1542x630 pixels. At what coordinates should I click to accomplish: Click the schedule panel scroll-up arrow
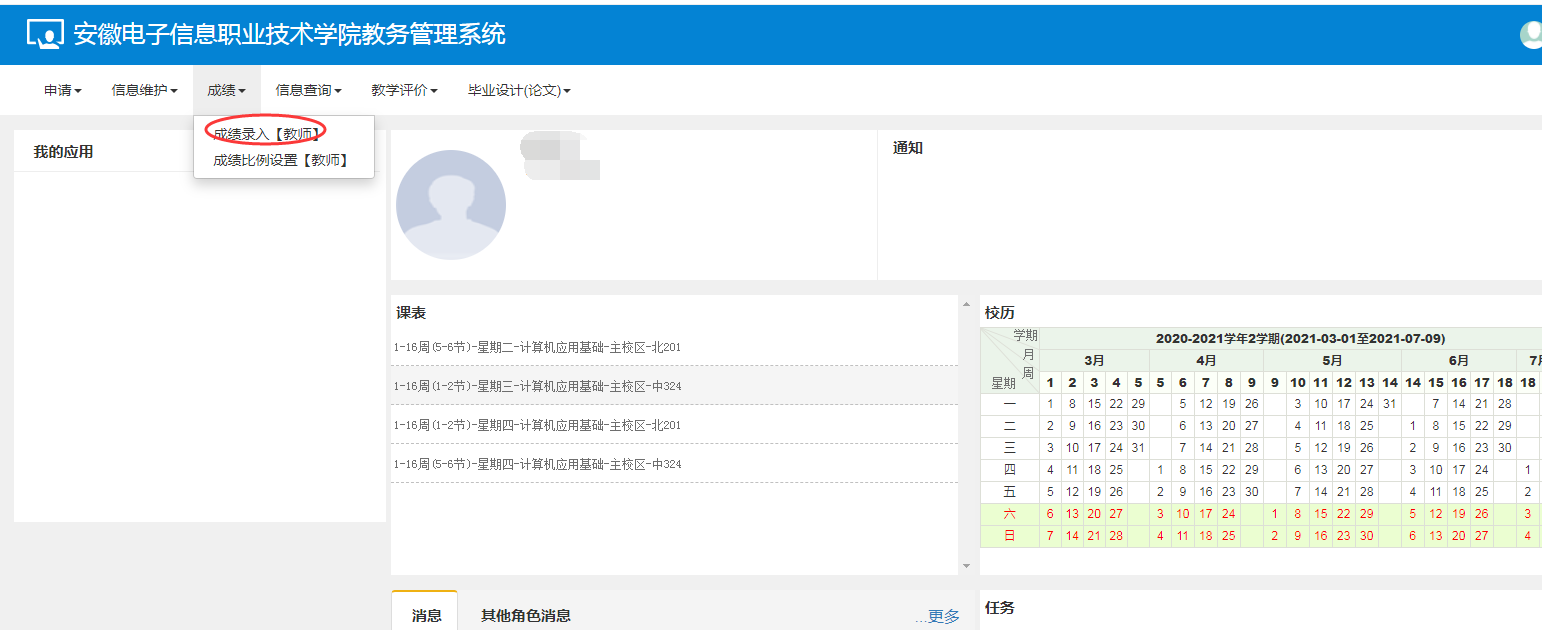pyautogui.click(x=965, y=304)
